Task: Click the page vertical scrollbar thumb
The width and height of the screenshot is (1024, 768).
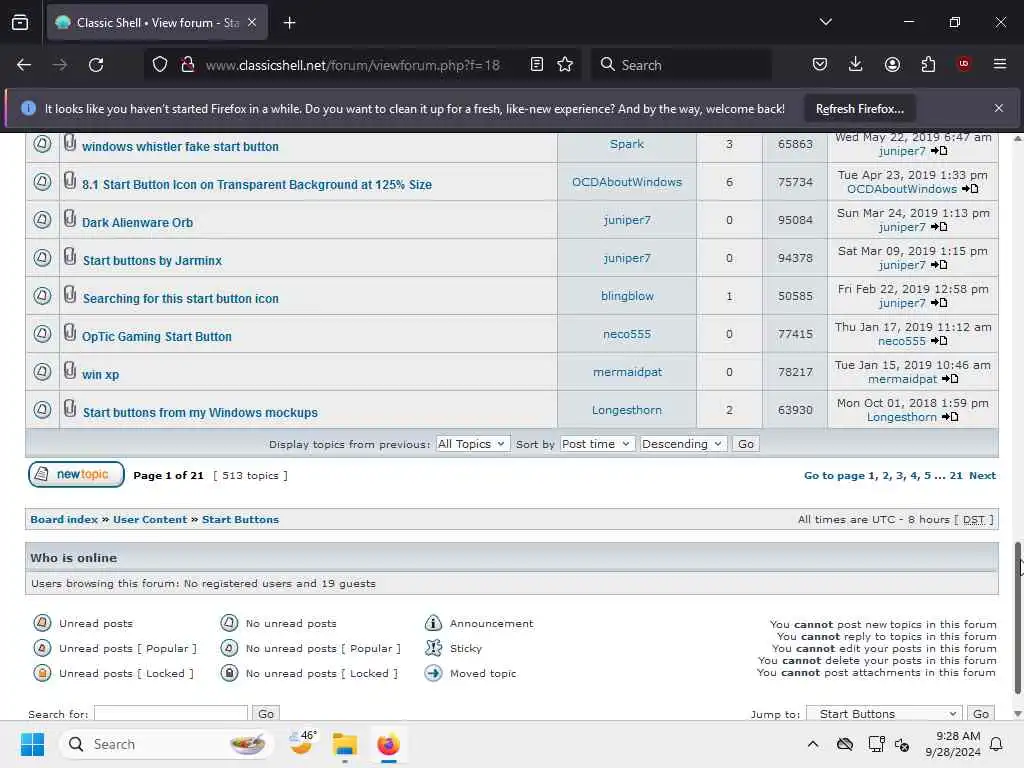Action: pyautogui.click(x=1017, y=617)
